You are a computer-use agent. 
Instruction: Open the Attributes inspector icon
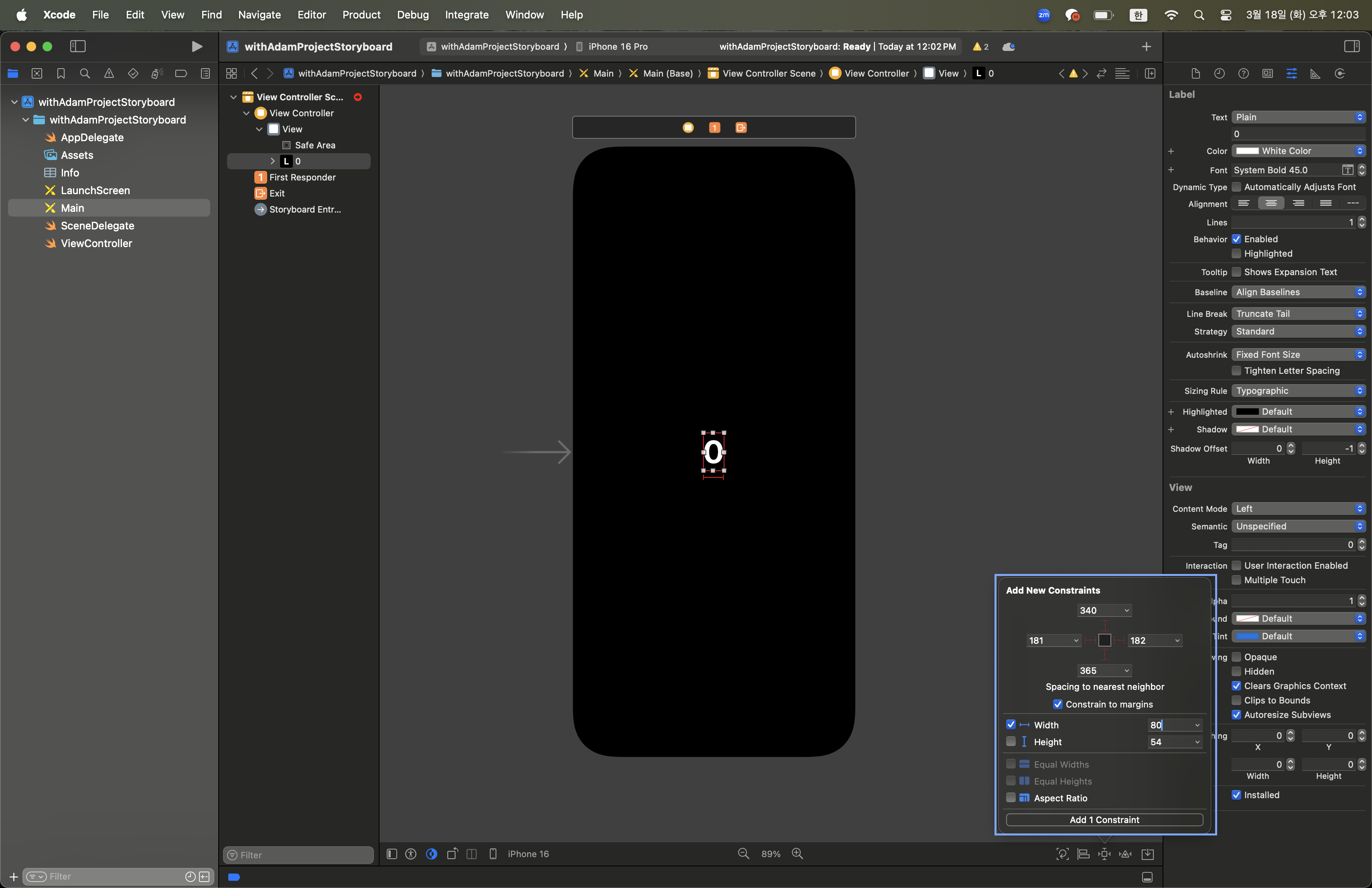1291,73
